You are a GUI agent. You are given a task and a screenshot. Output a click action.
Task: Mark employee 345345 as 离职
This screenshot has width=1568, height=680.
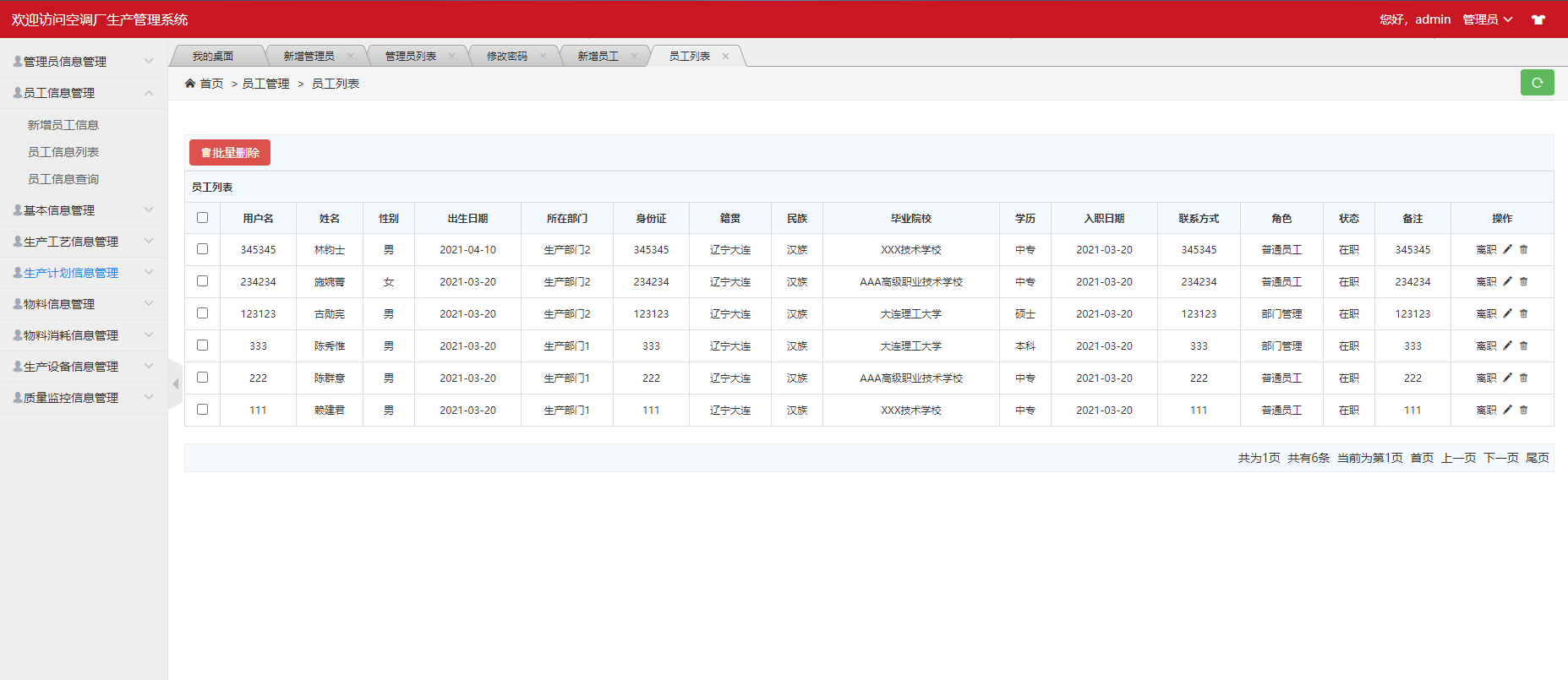coord(1486,249)
